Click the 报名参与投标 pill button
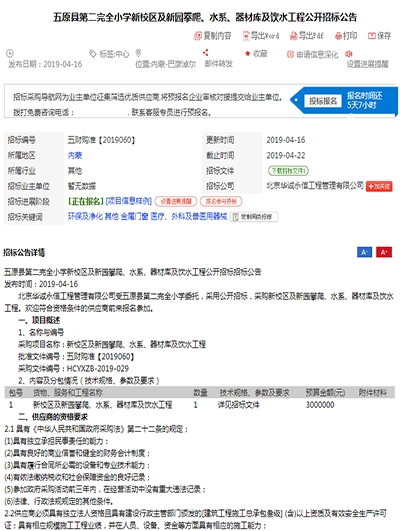The width and height of the screenshot is (400, 531). (x=221, y=201)
